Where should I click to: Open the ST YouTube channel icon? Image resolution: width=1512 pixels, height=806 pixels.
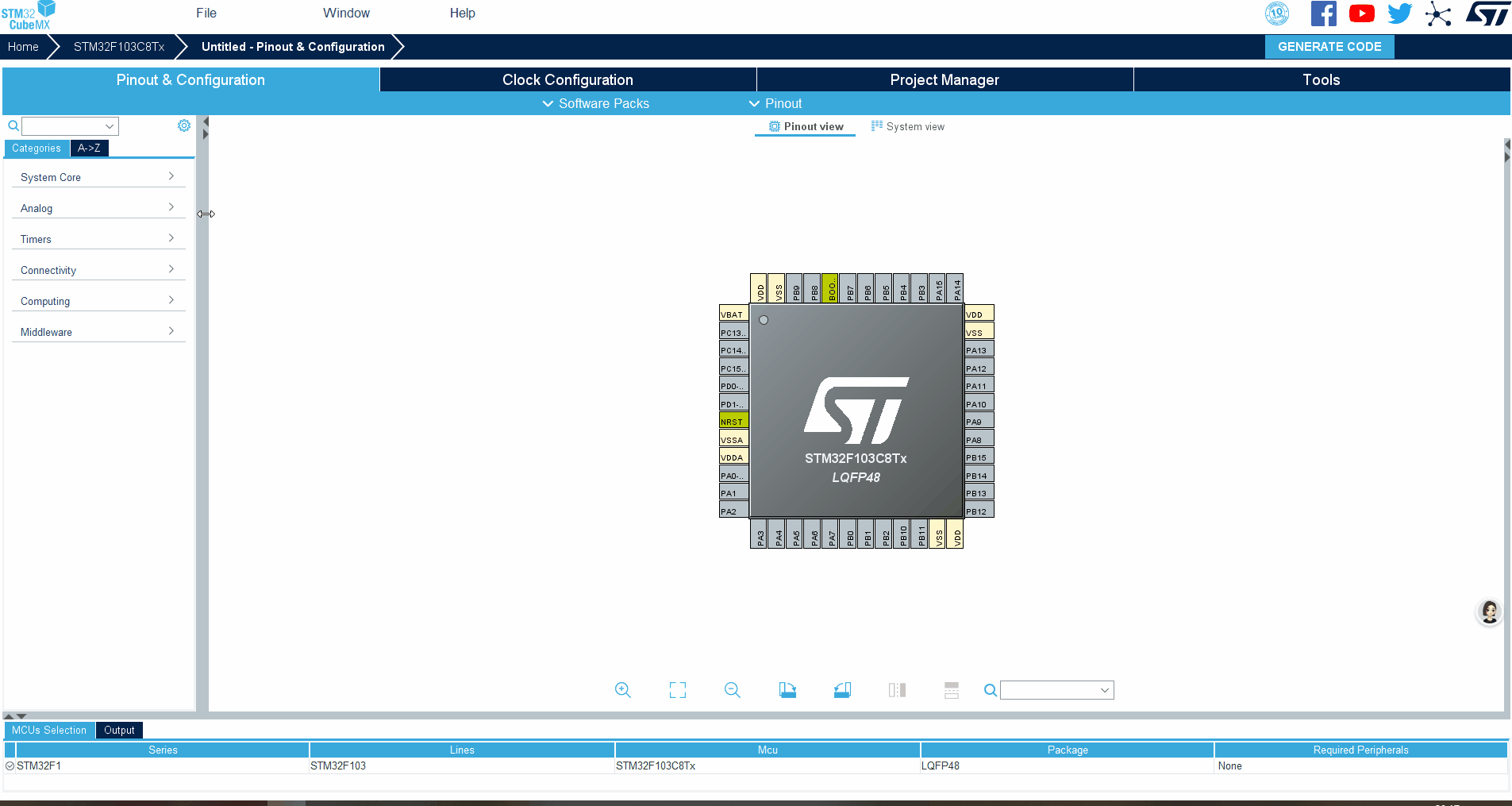point(1362,13)
